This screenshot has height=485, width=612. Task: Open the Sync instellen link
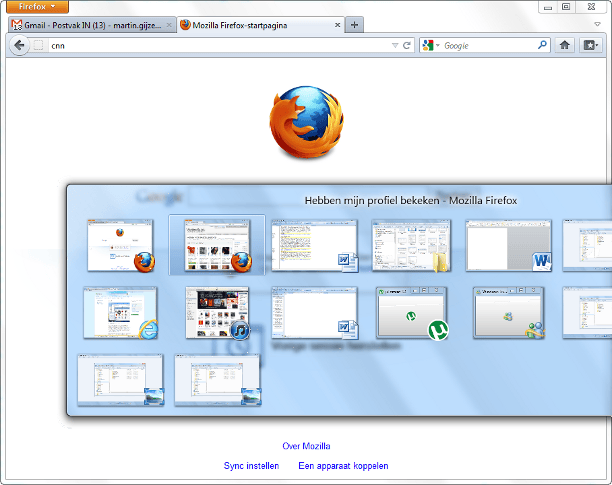(251, 465)
